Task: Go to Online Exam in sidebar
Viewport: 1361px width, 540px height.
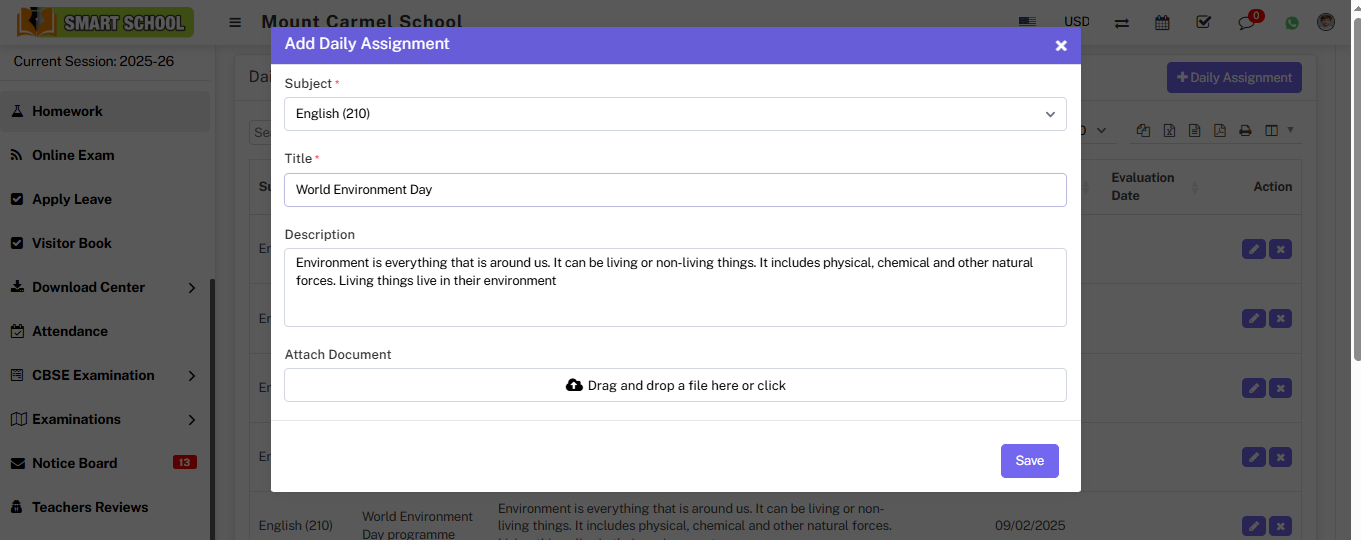Action: click(x=73, y=155)
